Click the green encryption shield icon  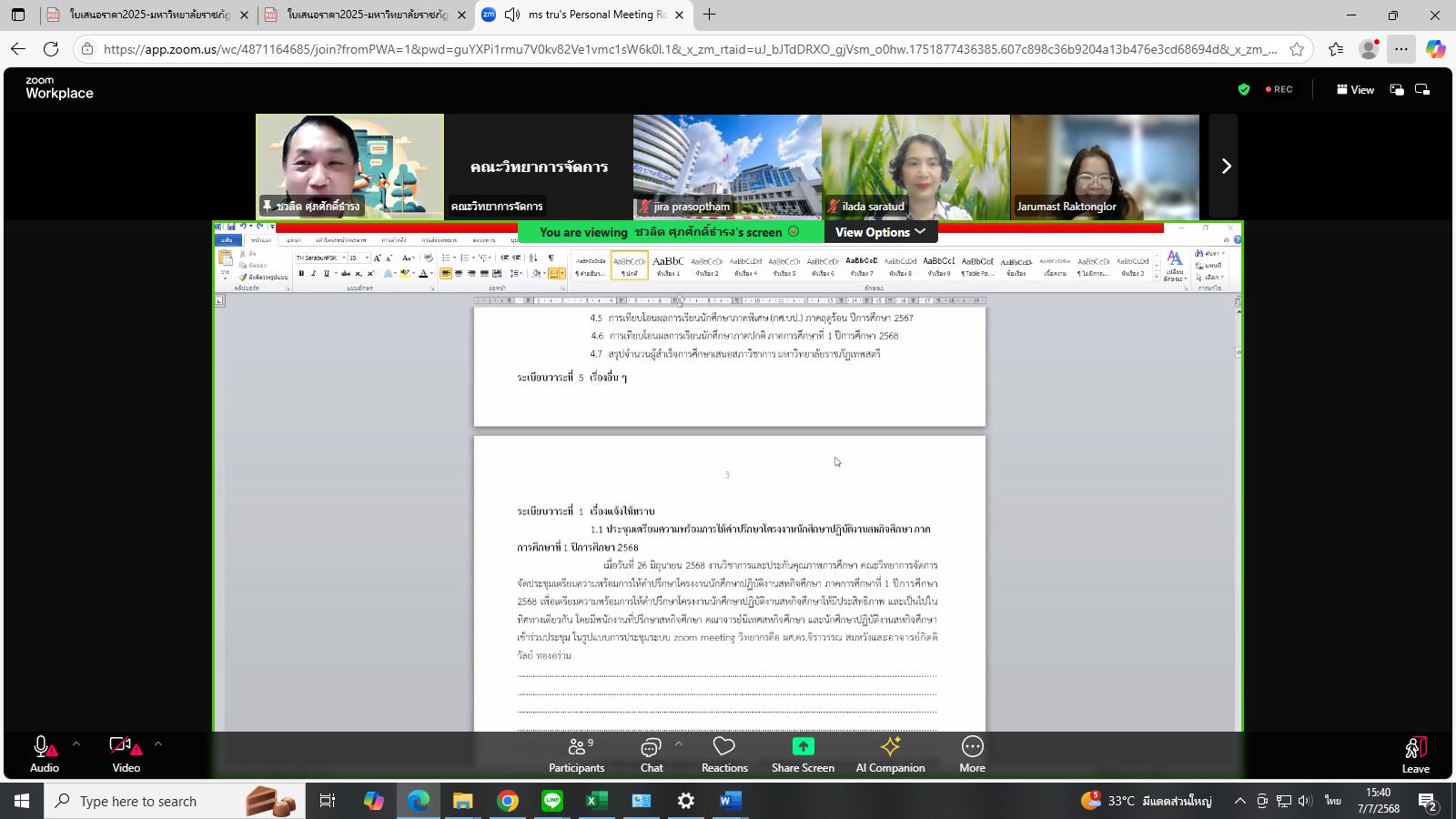click(1244, 89)
